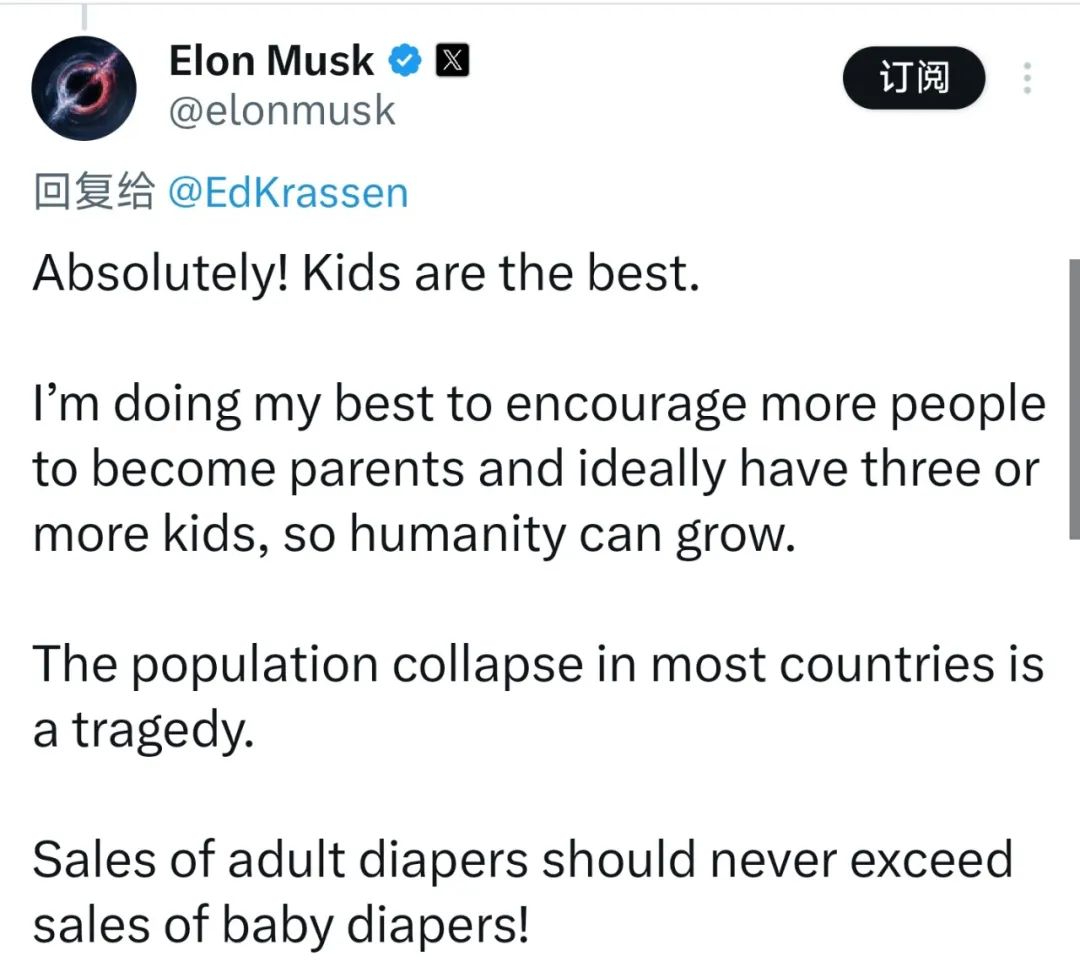
Task: Click the line starting "The population collapse"
Action: coord(539,665)
